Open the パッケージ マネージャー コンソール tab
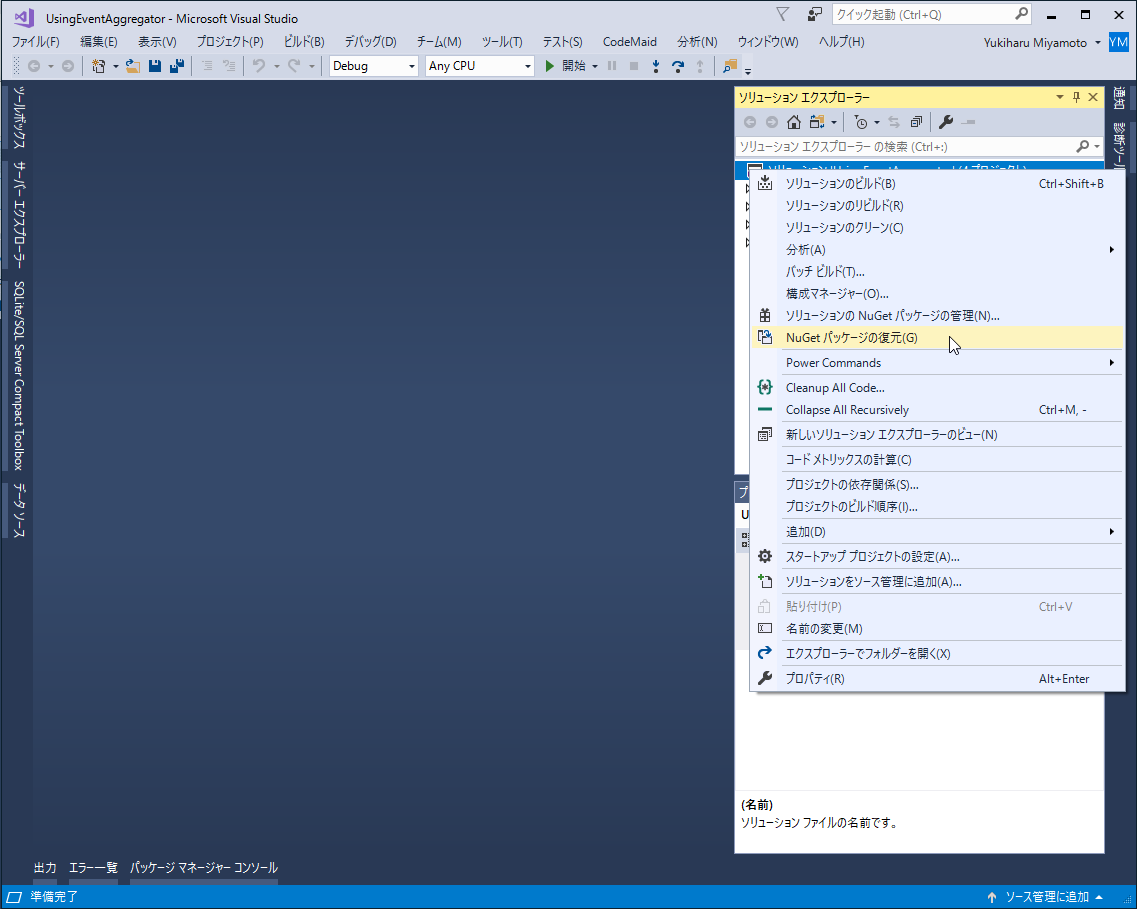 204,868
